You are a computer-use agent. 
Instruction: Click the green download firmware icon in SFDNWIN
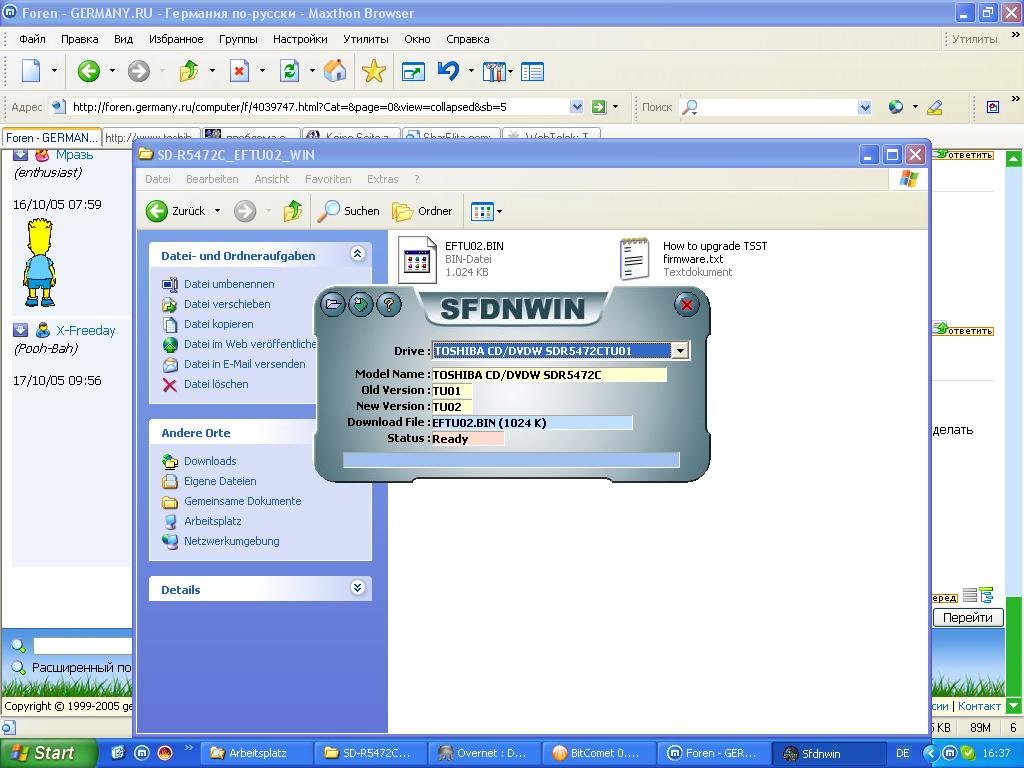pyautogui.click(x=360, y=304)
